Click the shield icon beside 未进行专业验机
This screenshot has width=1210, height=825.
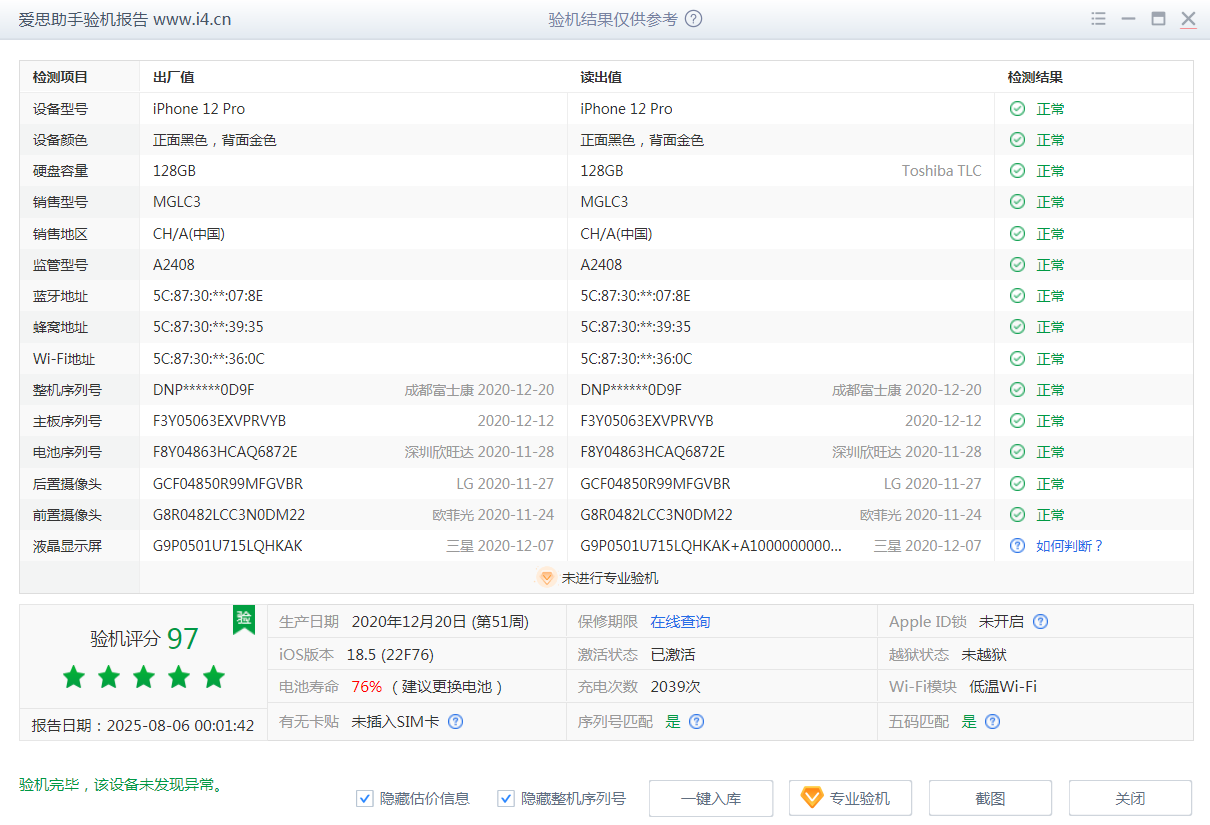tap(546, 578)
